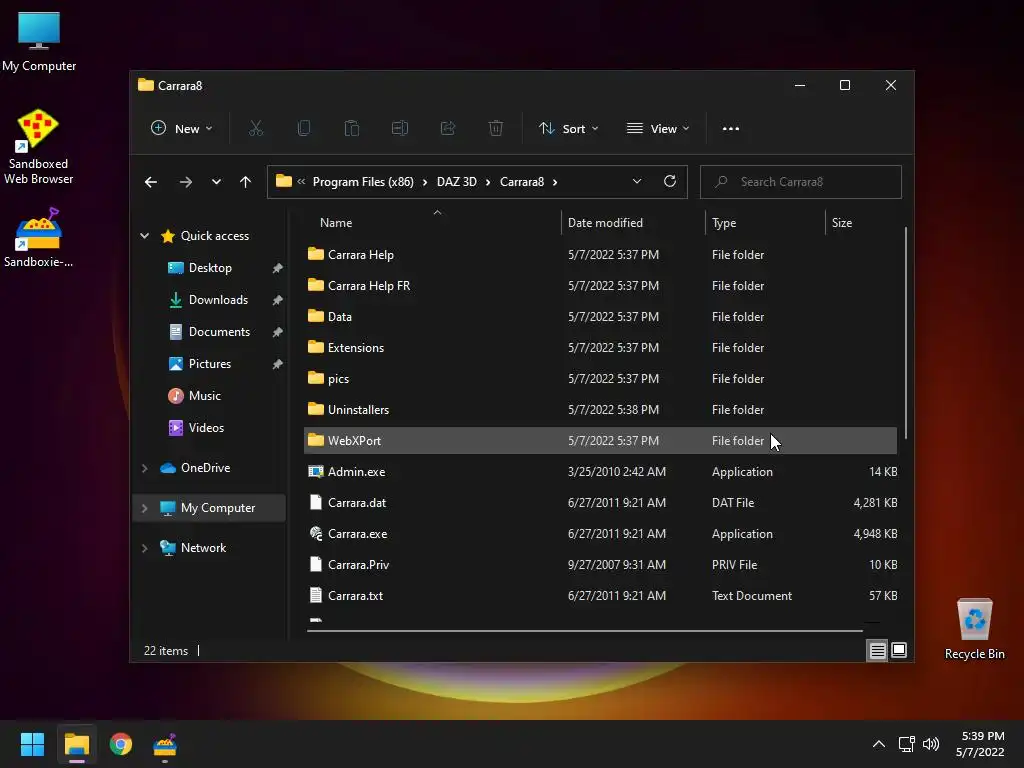Screen dimensions: 1024x768
Task: Open My Computer desktop icon
Action: pos(39,40)
